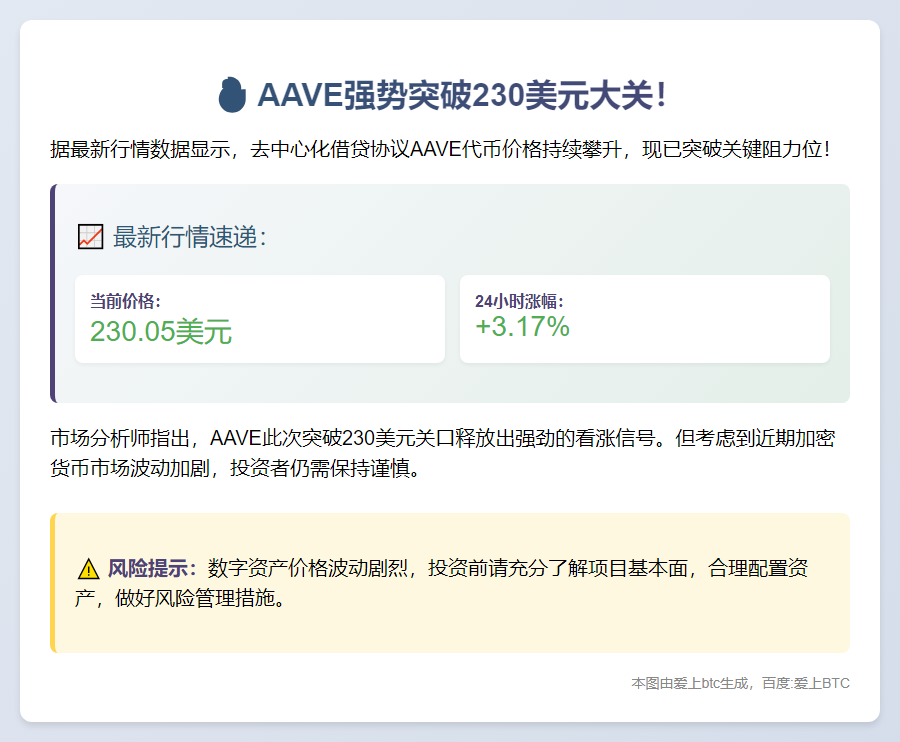Click the line starting 产，做好风险管理措施
Image resolution: width=900 pixels, height=742 pixels.
click(x=180, y=598)
